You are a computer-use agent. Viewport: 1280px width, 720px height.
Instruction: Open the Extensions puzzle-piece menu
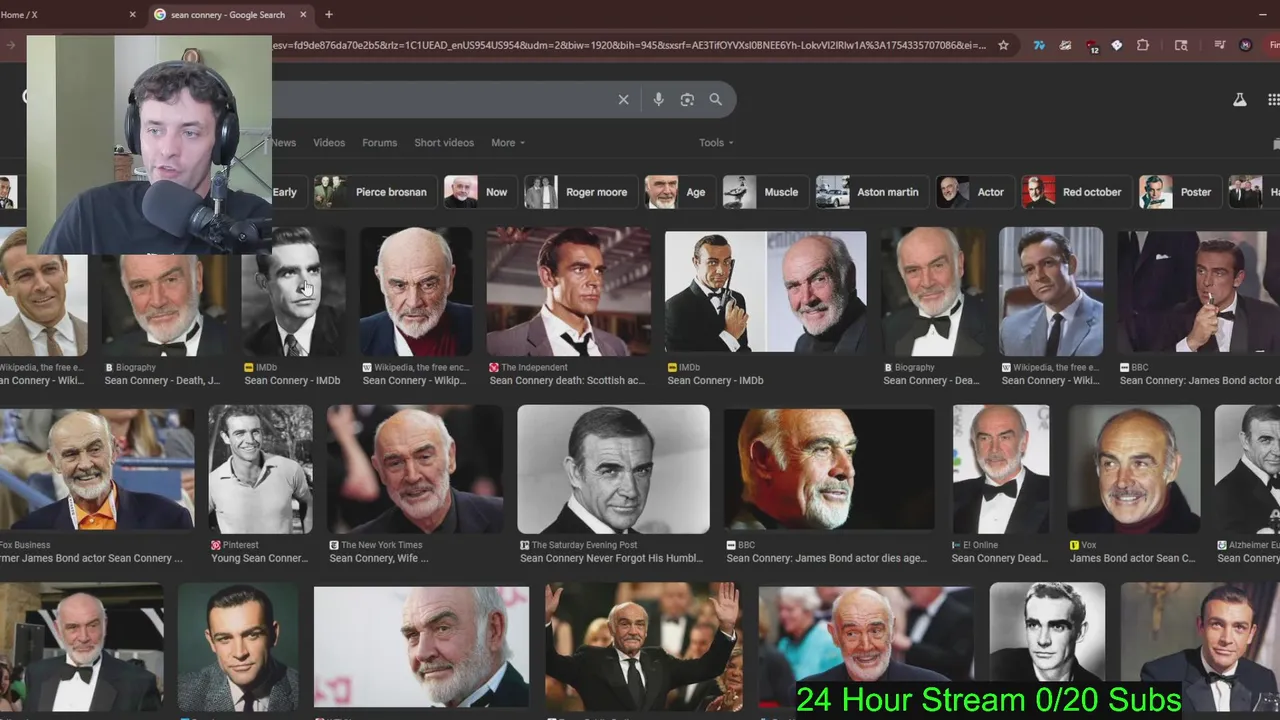coord(1143,45)
